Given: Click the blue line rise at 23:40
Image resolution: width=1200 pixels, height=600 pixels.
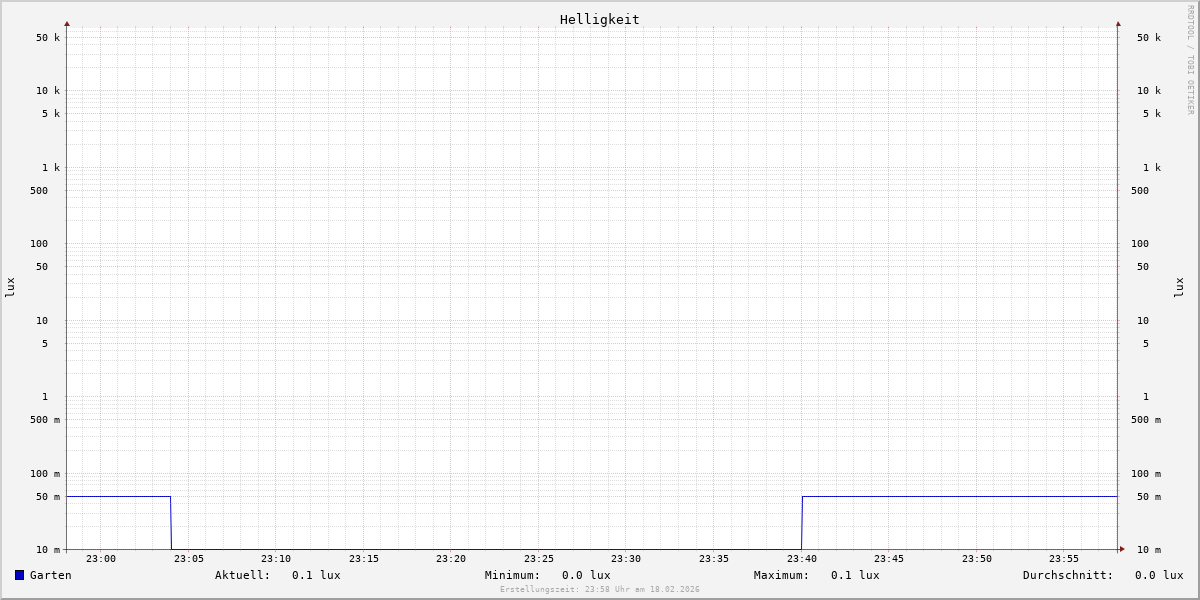Looking at the screenshot, I should 802,522.
